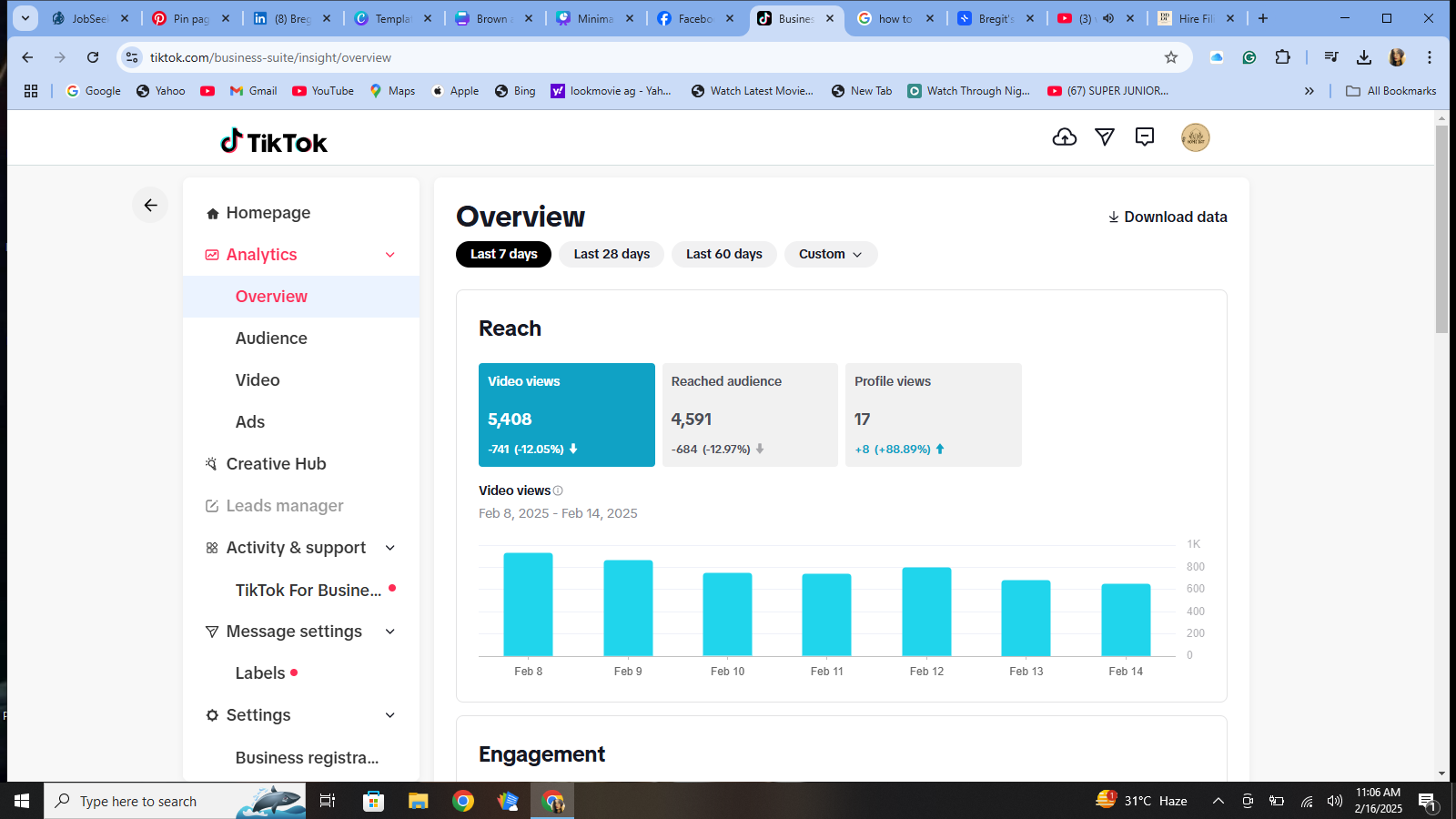This screenshot has height=819, width=1456.
Task: Click the info icon next to Video views
Action: (558, 490)
